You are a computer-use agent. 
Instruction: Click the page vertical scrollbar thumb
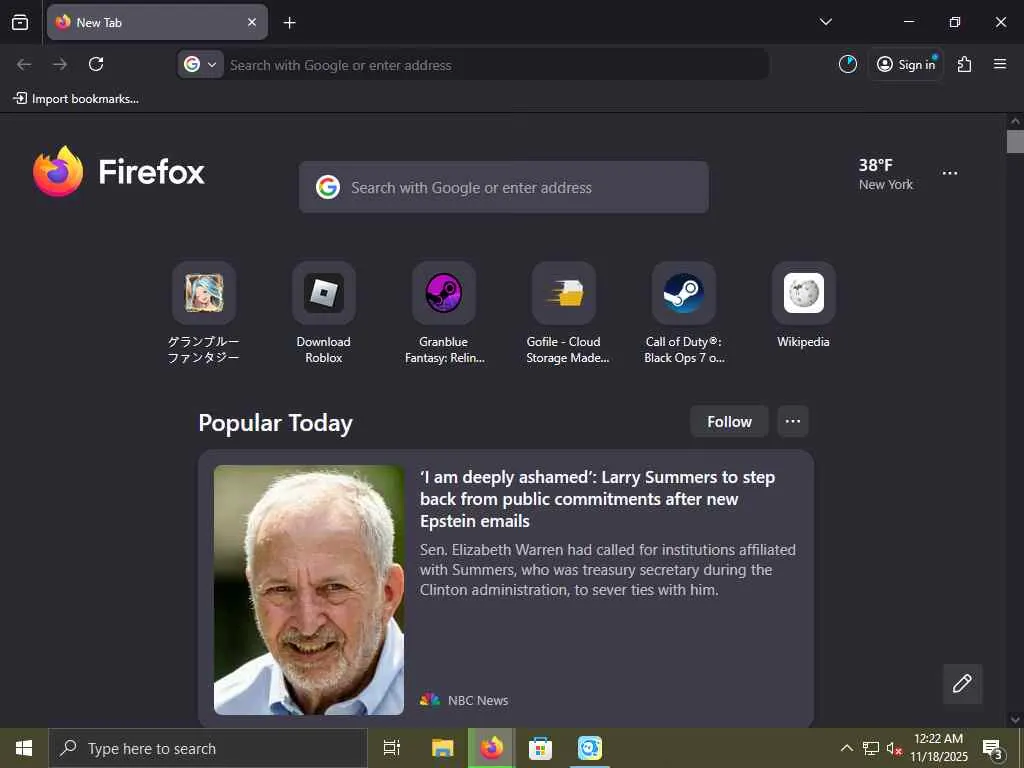[1015, 142]
